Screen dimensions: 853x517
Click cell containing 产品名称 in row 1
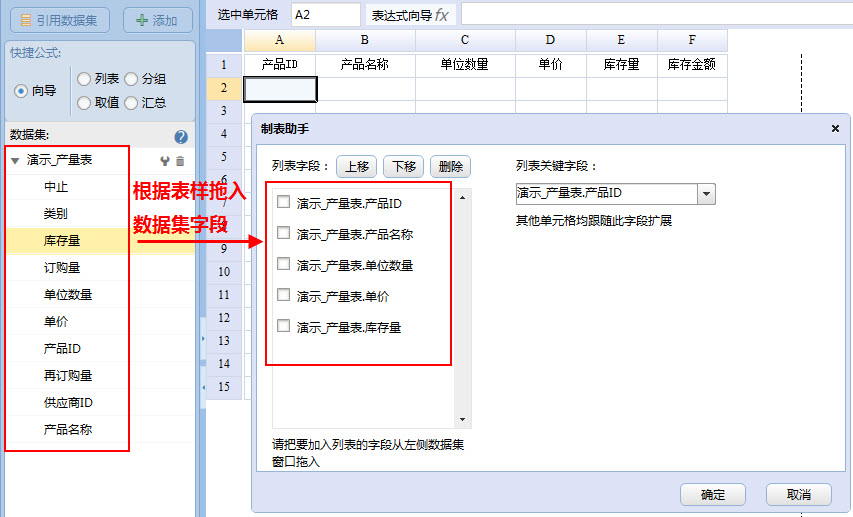pyautogui.click(x=365, y=65)
